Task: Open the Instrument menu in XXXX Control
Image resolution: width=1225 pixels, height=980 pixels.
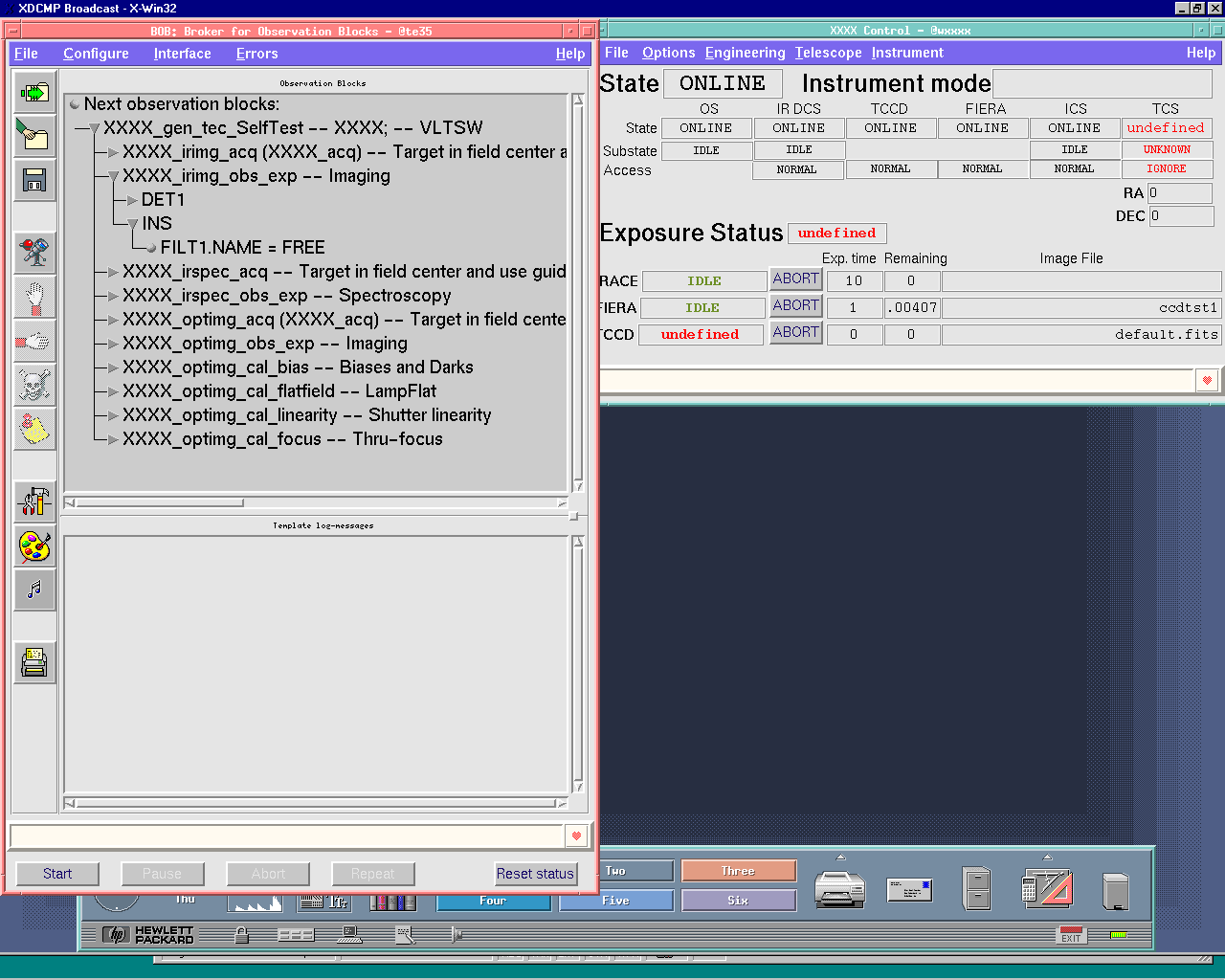Action: [x=907, y=53]
